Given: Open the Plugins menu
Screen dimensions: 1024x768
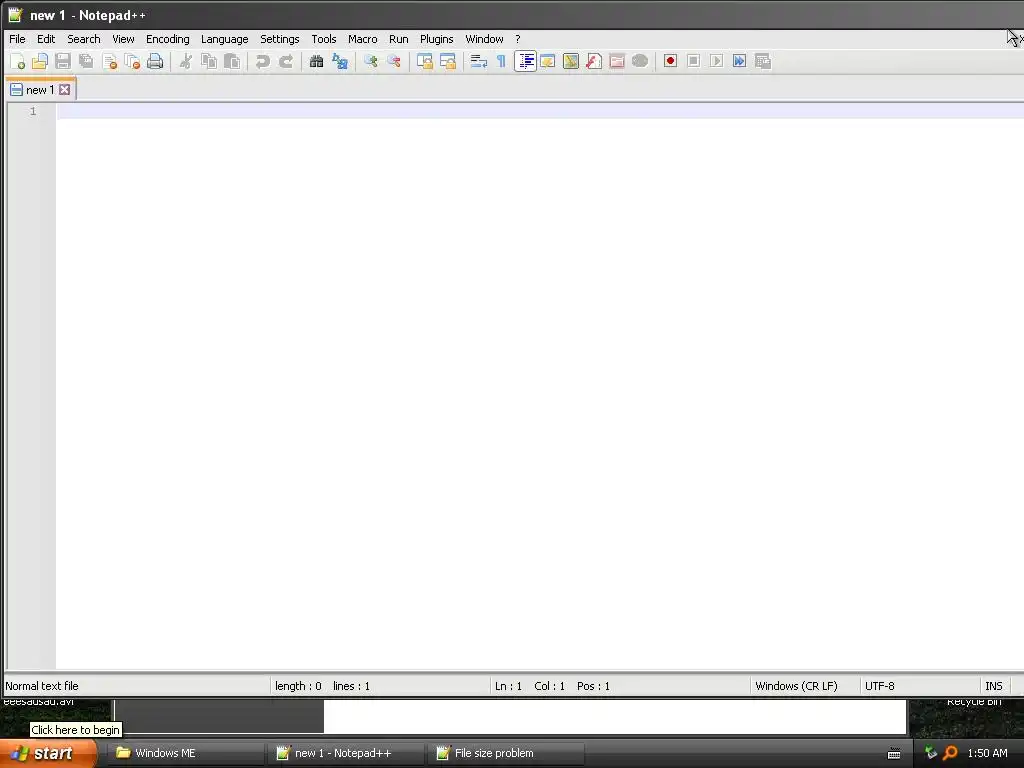Looking at the screenshot, I should tap(436, 39).
